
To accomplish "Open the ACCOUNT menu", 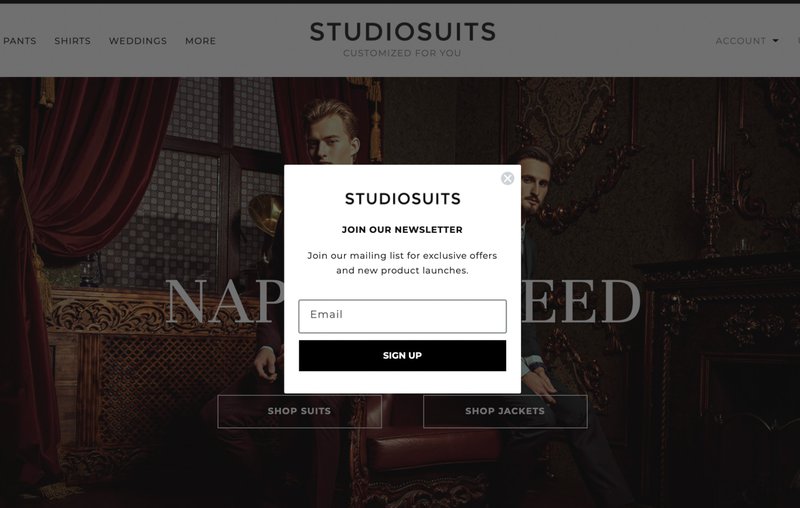I will [741, 41].
